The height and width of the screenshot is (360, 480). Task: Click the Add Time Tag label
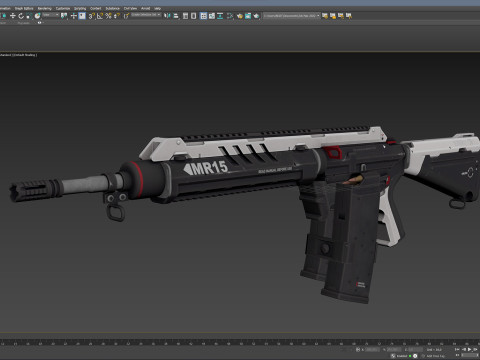pyautogui.click(x=436, y=356)
